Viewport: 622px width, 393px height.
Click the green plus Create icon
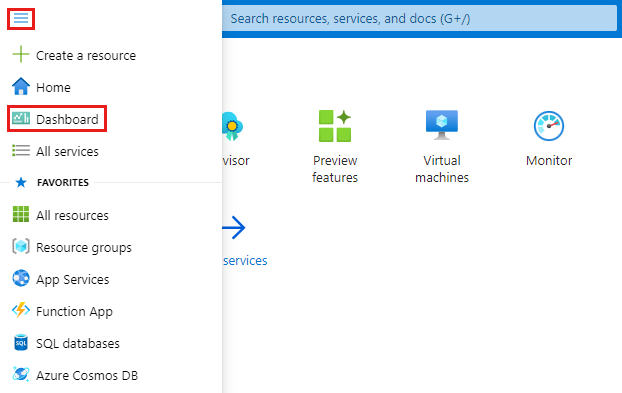(21, 54)
